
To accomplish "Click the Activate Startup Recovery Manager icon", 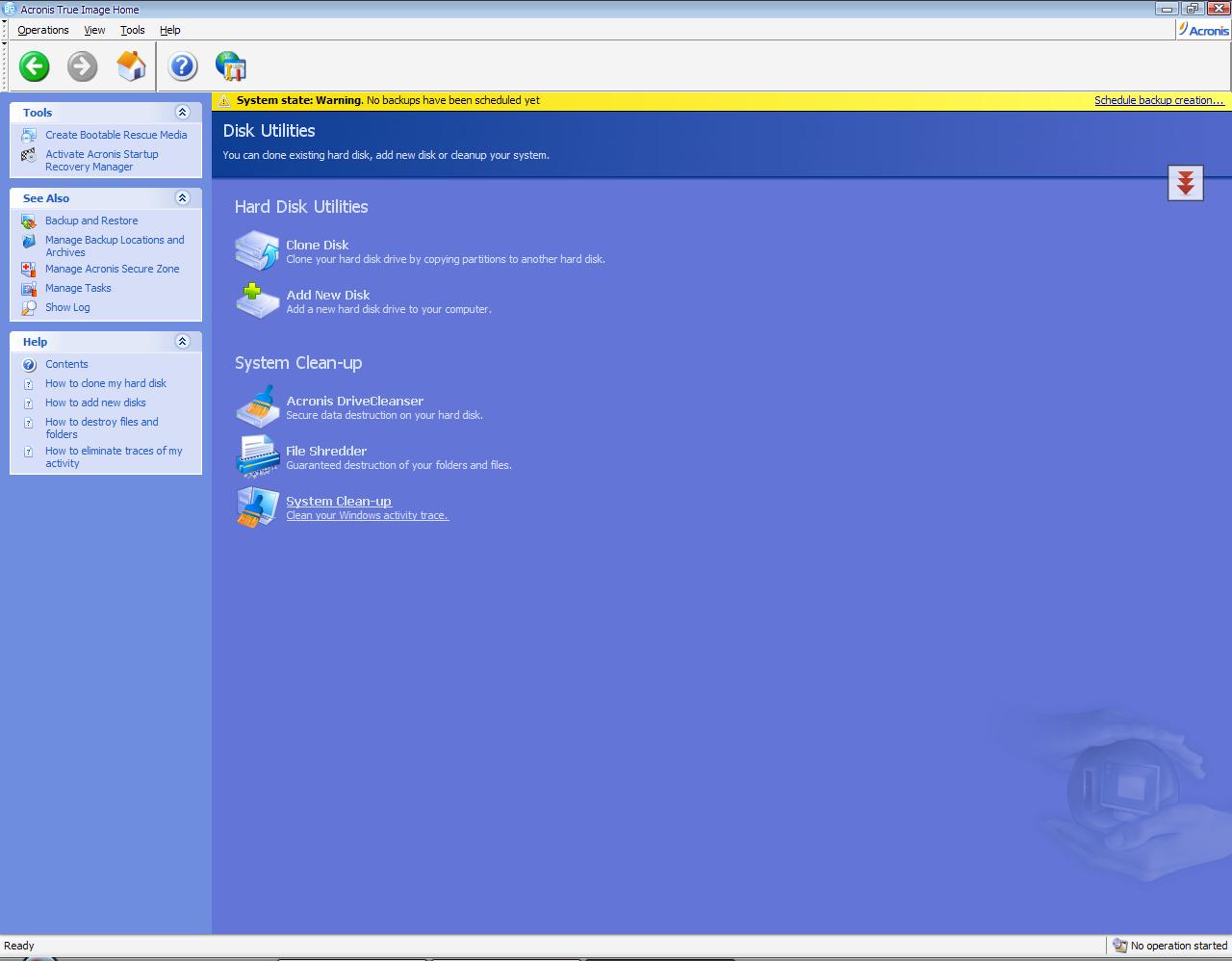I will 29,154.
